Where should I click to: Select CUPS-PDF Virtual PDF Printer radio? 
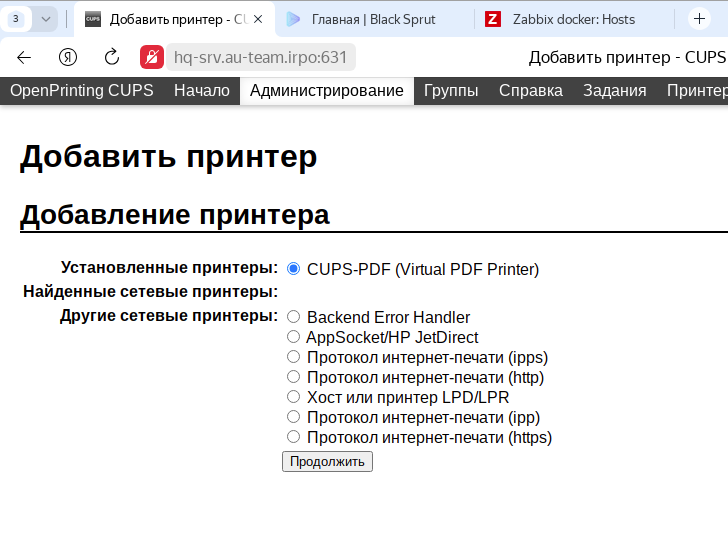pos(293,269)
